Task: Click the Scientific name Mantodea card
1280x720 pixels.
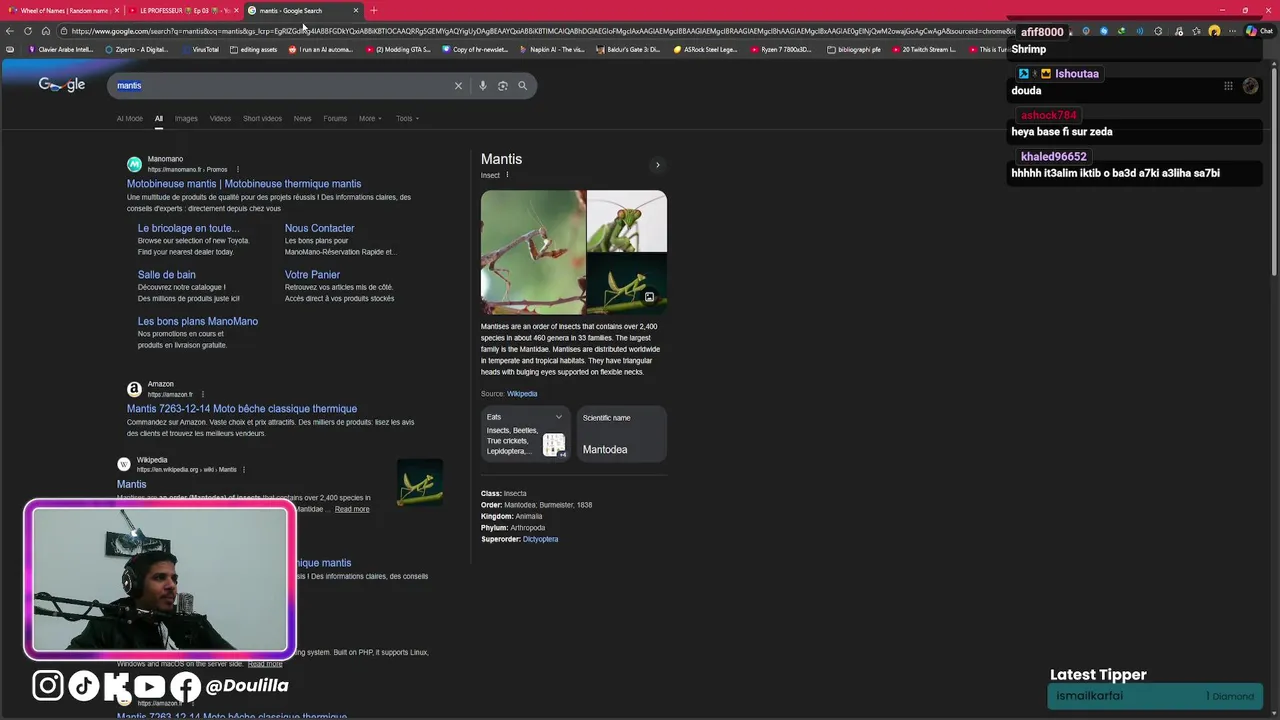Action: click(622, 434)
